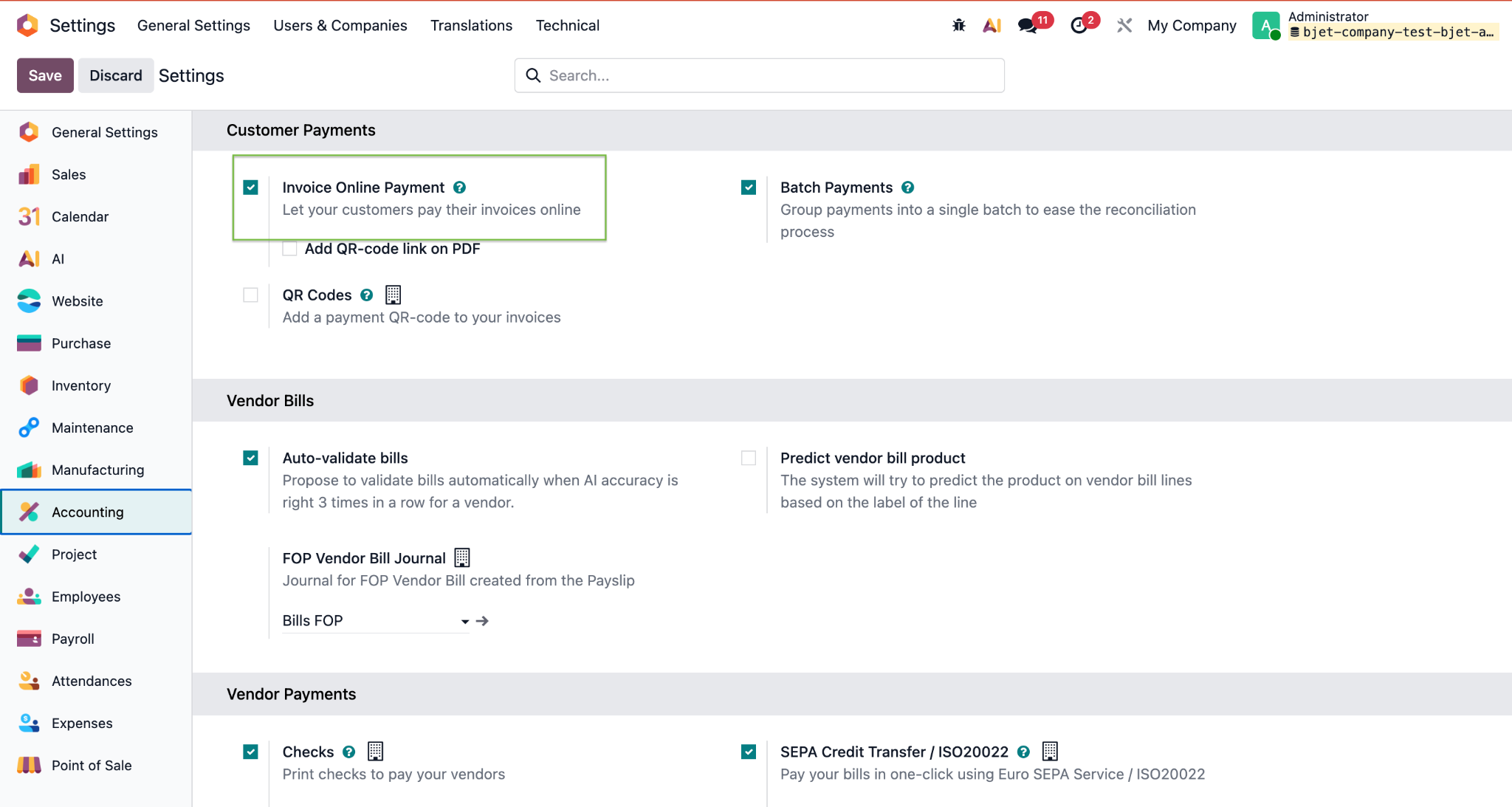1512x807 pixels.
Task: Click building icon beside SEPA Credit Transfer
Action: click(x=1050, y=752)
